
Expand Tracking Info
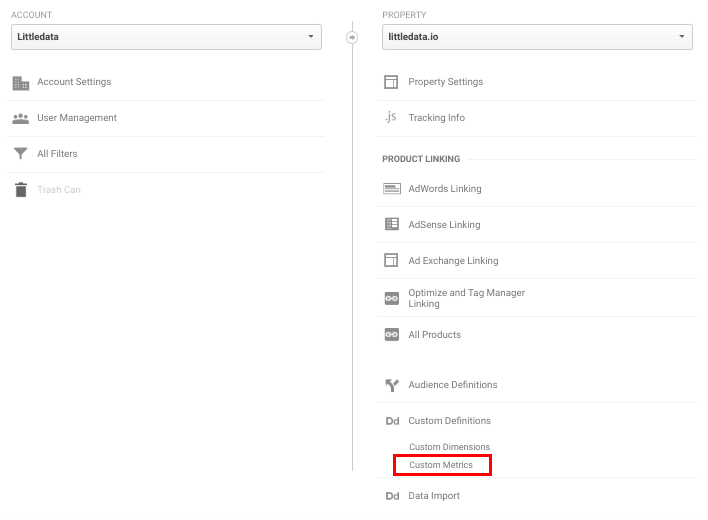click(437, 118)
